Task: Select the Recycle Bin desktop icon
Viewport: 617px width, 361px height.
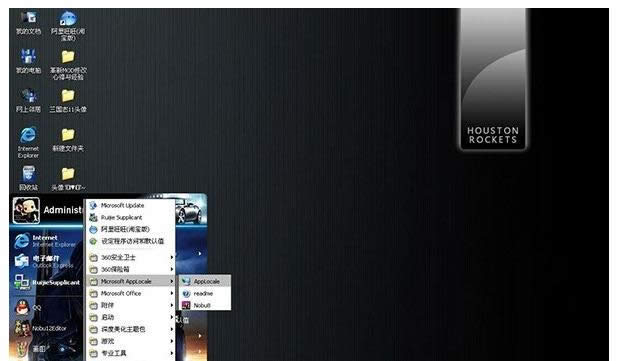Action: (x=28, y=178)
